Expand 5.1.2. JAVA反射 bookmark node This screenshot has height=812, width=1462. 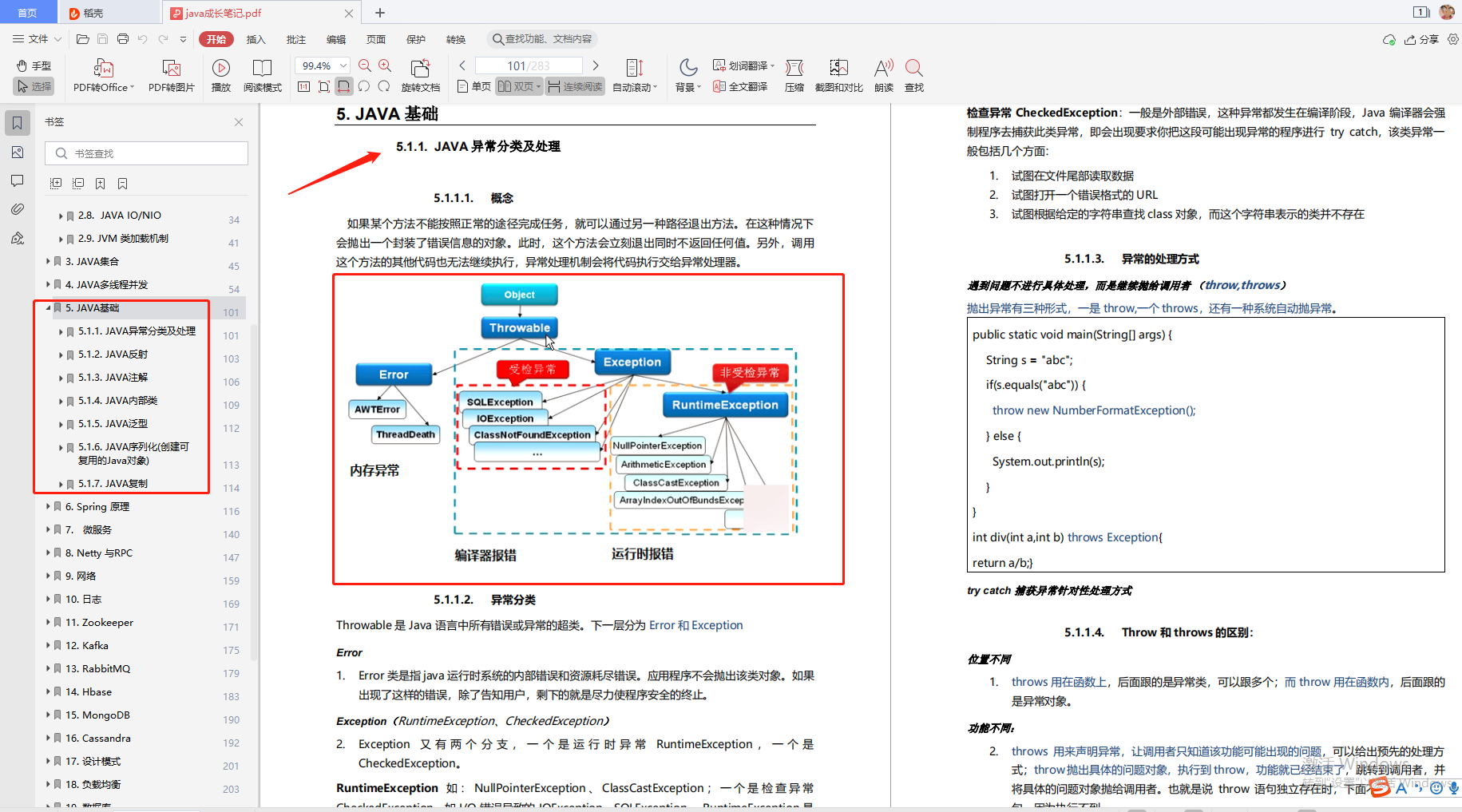(x=61, y=355)
